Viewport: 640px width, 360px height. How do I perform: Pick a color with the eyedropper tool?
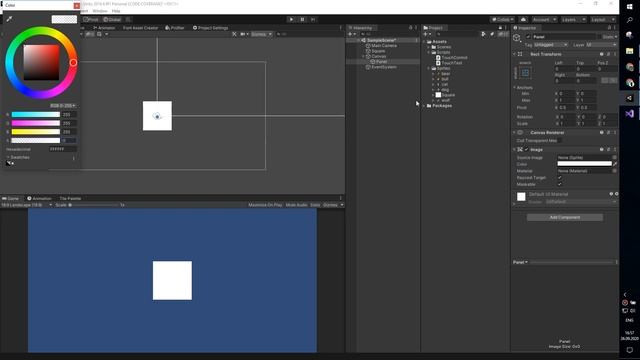click(9, 19)
